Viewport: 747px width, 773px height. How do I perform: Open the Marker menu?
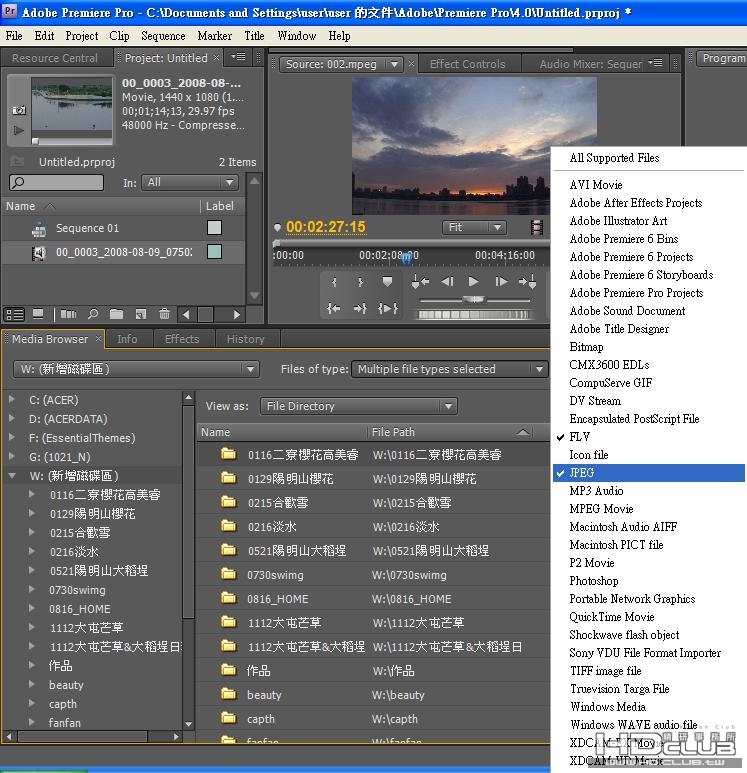tap(214, 36)
